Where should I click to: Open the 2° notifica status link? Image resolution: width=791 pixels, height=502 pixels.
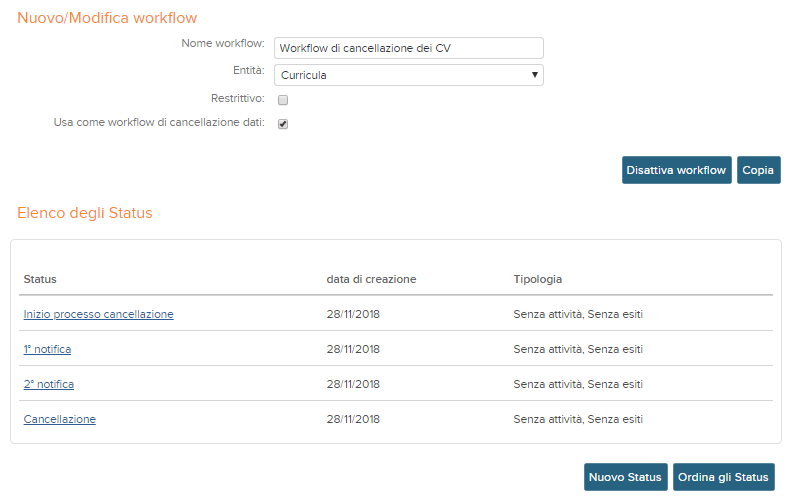pos(48,384)
